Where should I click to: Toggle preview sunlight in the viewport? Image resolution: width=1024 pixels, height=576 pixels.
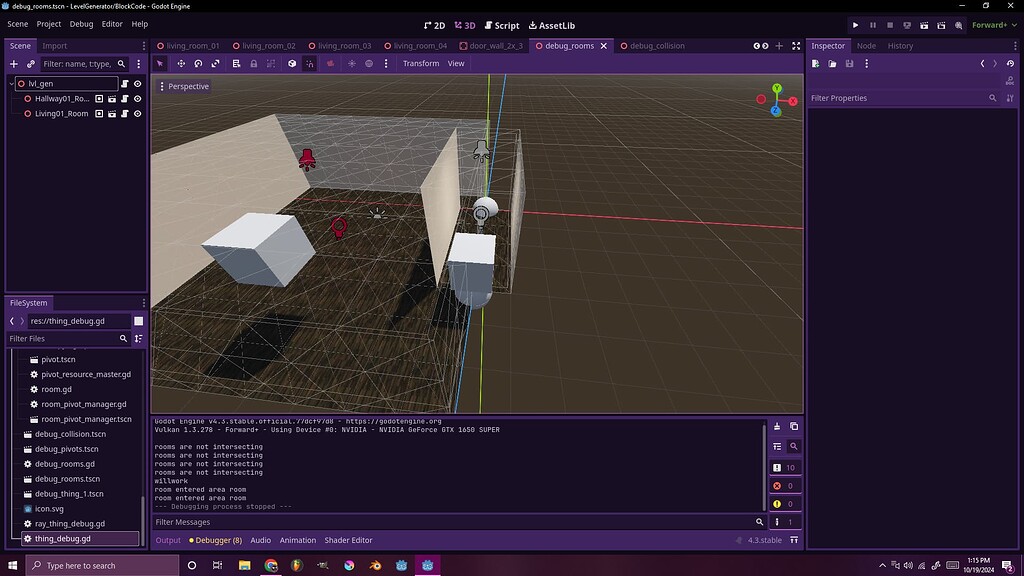351,63
